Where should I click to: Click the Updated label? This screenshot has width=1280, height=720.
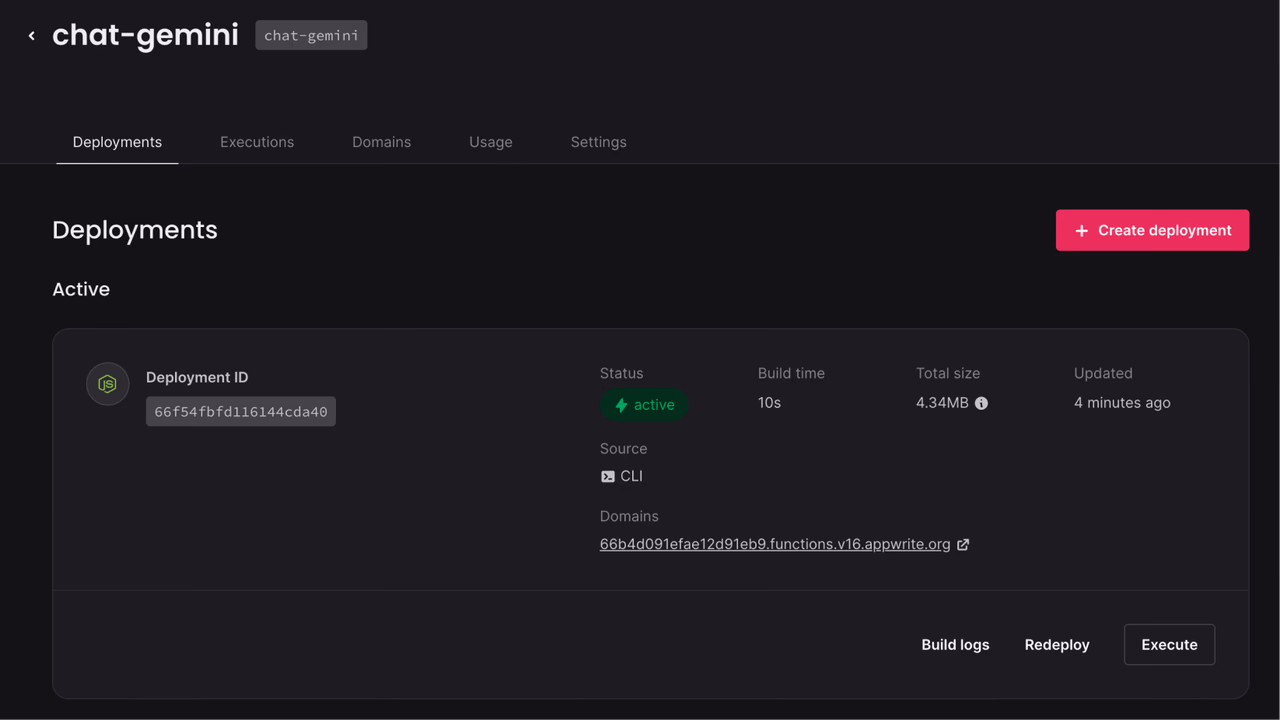[x=1103, y=373]
